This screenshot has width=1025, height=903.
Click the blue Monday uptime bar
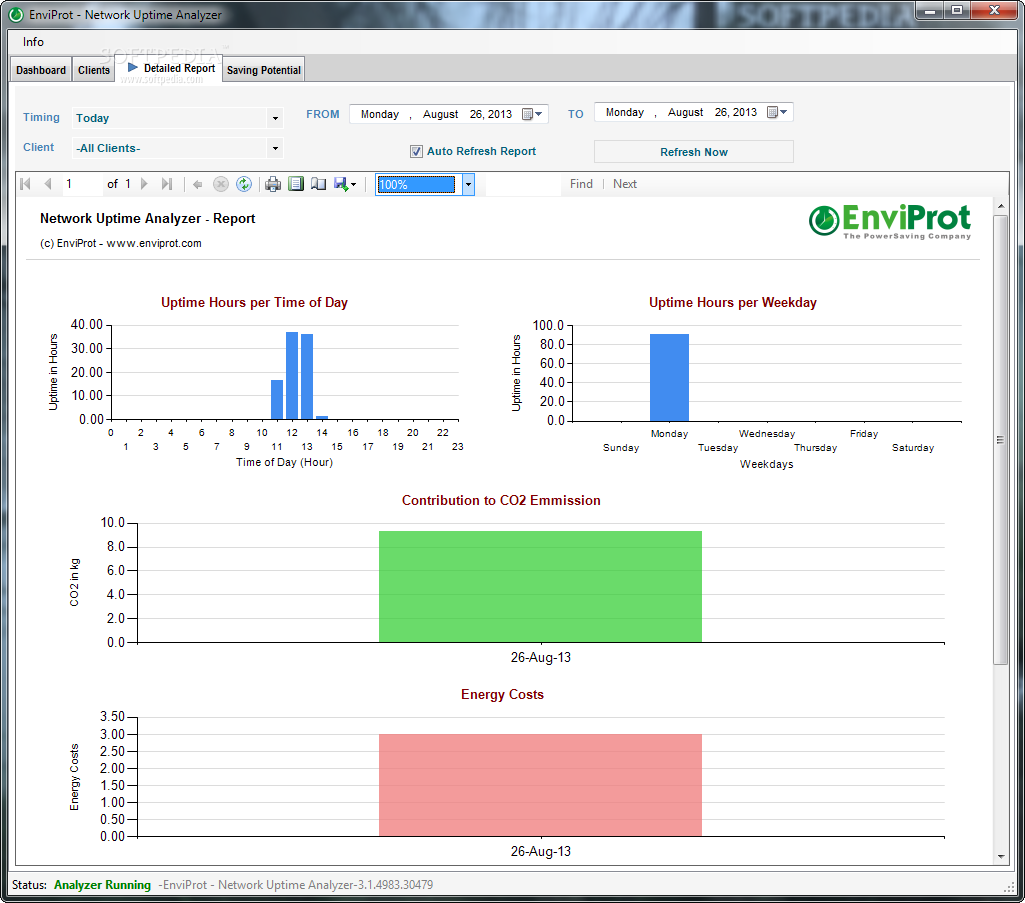click(669, 377)
